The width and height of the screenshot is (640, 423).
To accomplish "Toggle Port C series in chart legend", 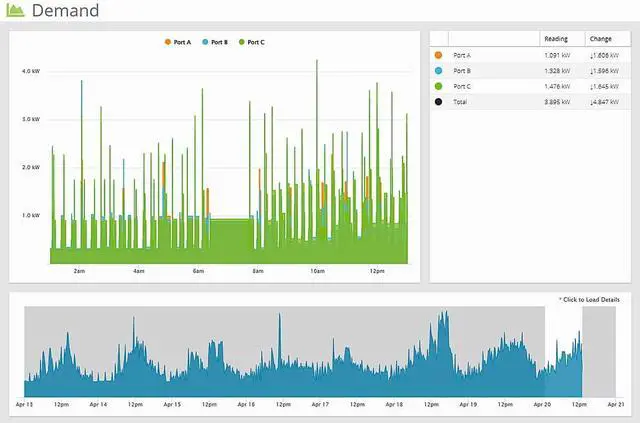I will pyautogui.click(x=252, y=42).
